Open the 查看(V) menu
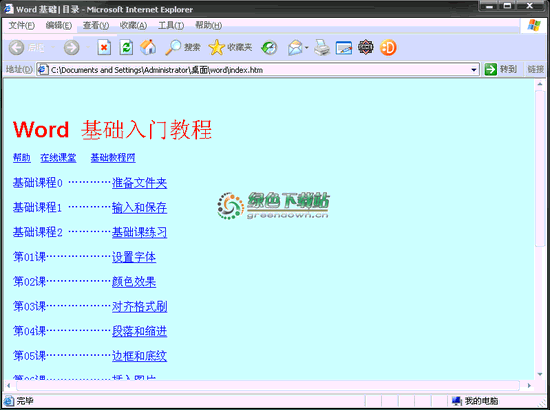This screenshot has height=410, width=550. point(96,25)
